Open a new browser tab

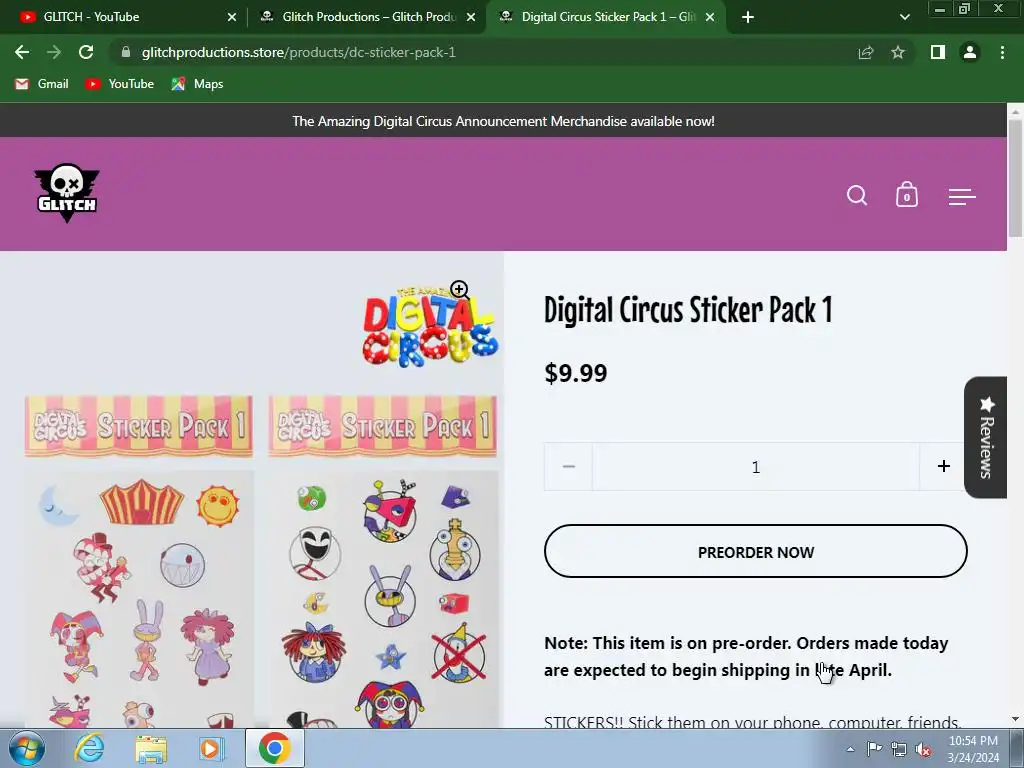748,17
